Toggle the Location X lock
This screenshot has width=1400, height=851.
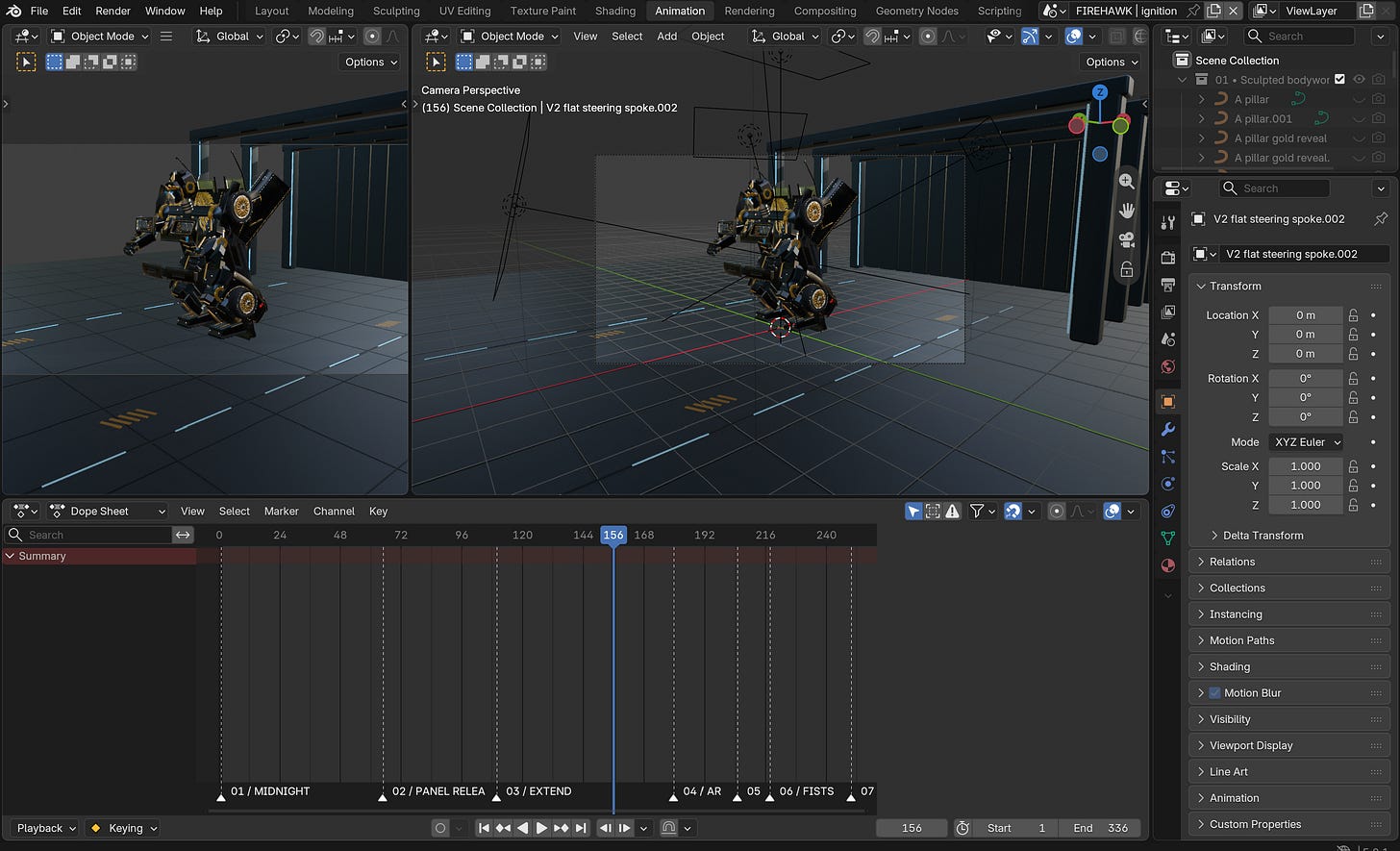(x=1353, y=315)
